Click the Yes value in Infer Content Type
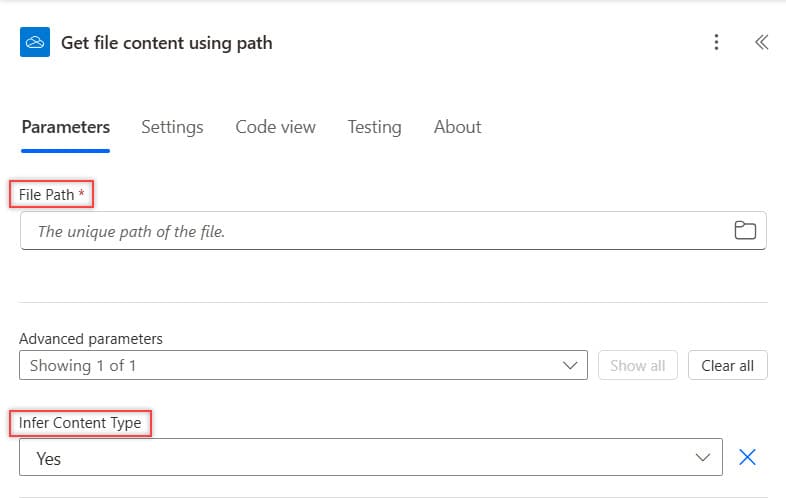 (49, 458)
